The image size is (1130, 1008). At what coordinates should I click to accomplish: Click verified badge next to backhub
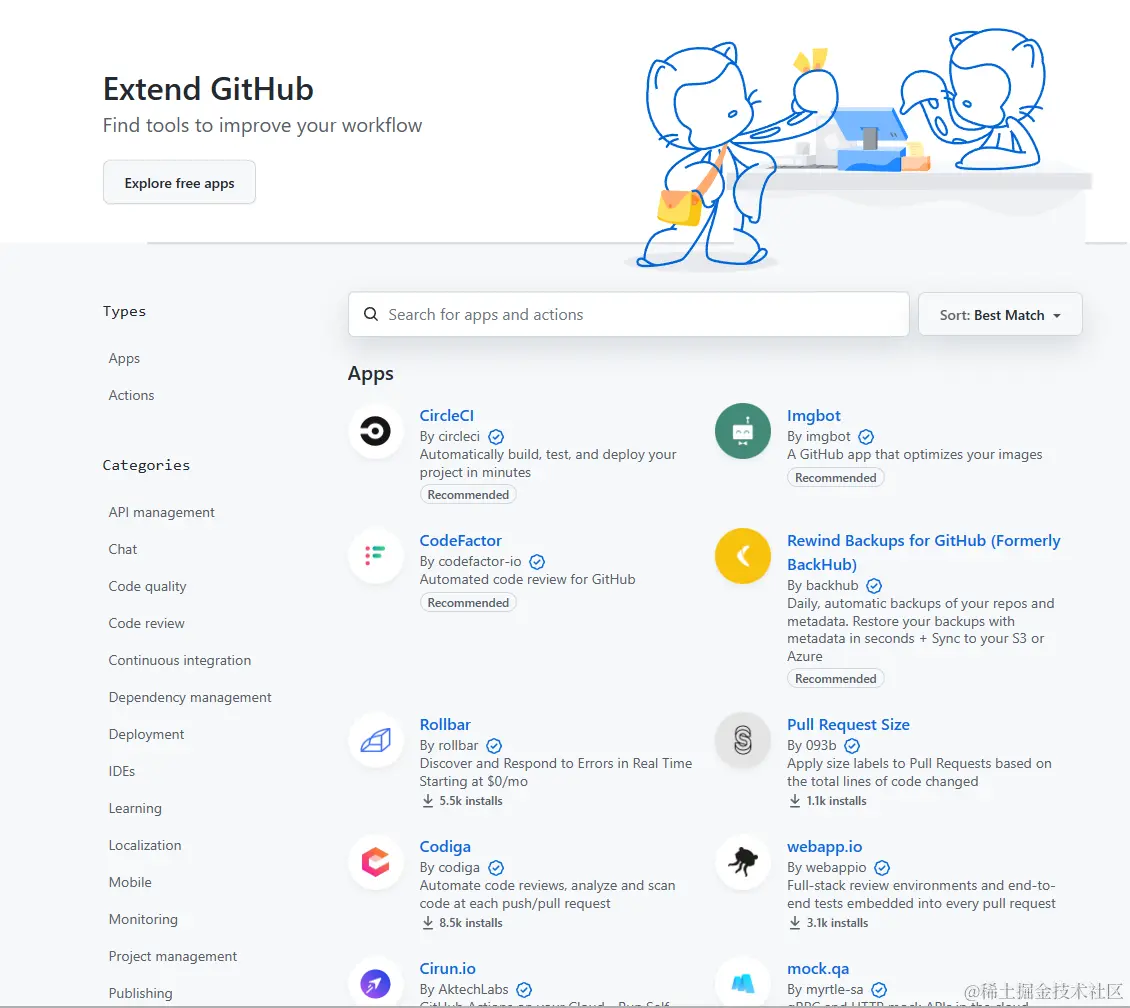pyautogui.click(x=874, y=585)
